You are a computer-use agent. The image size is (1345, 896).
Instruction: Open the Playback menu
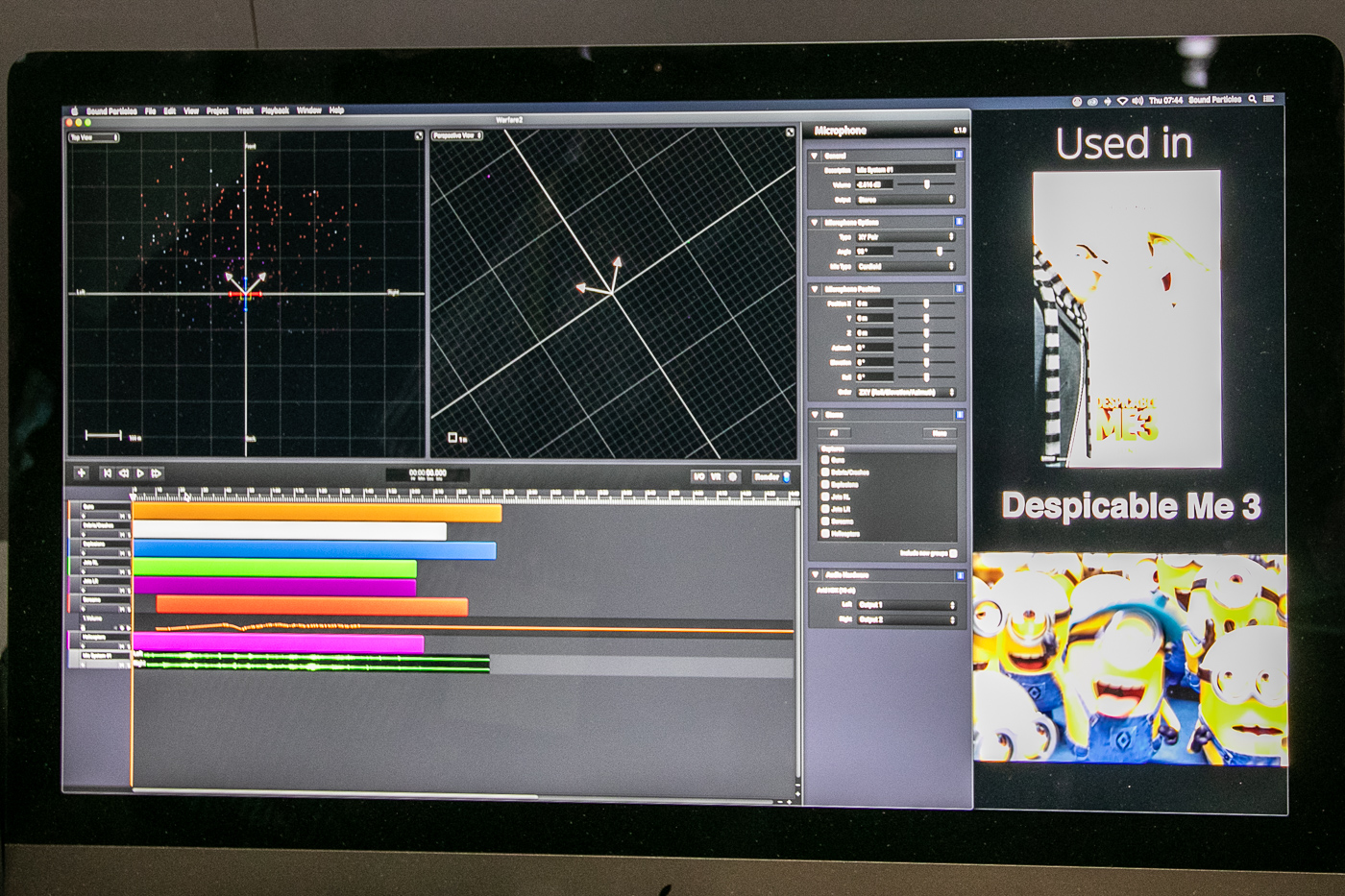tap(275, 110)
